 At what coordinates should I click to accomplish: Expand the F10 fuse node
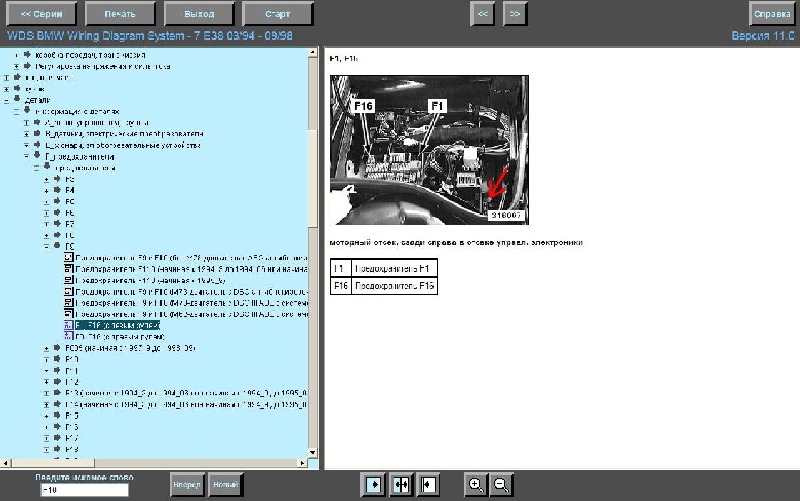46,360
